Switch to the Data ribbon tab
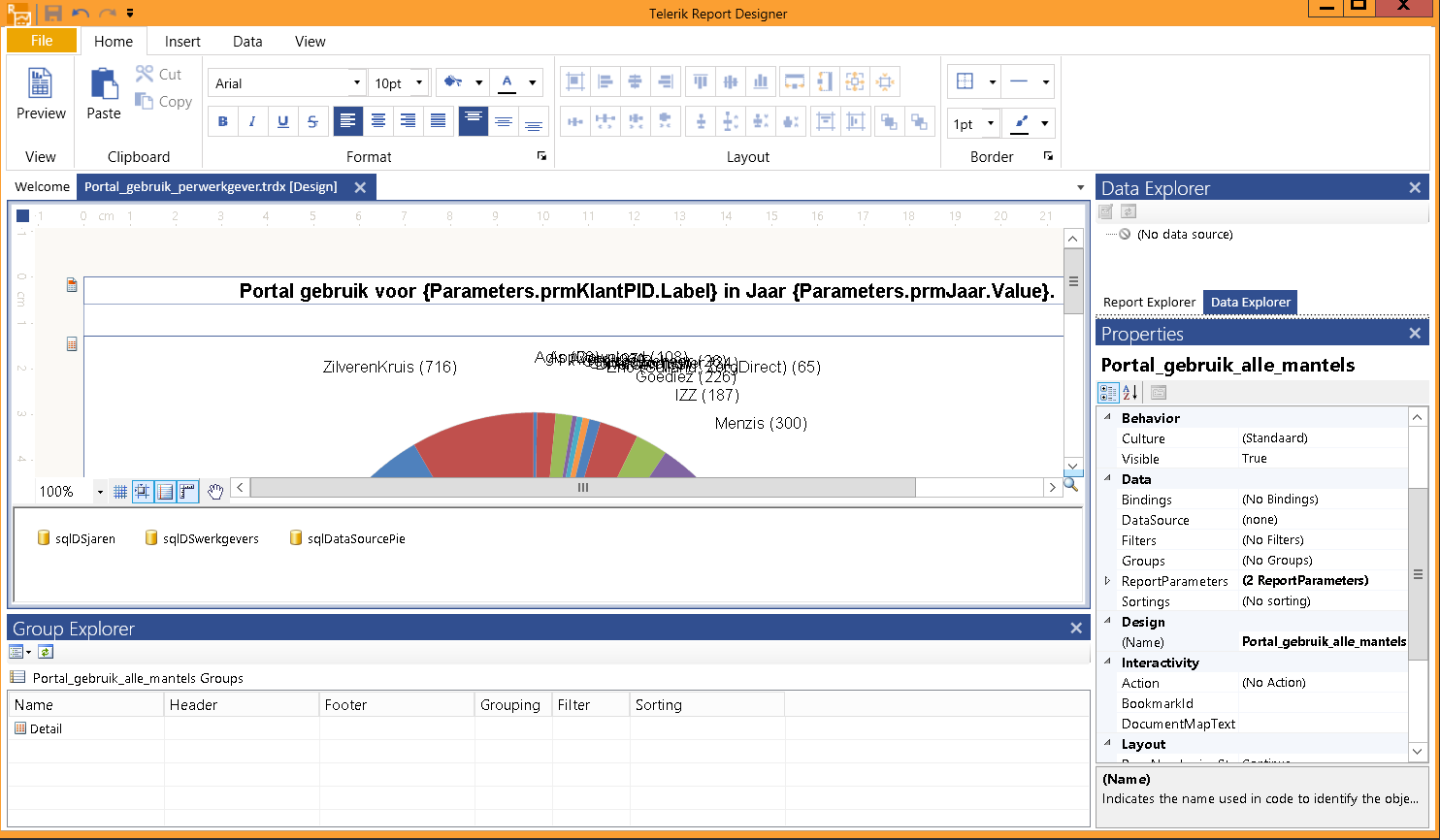The height and width of the screenshot is (840, 1440). [247, 42]
